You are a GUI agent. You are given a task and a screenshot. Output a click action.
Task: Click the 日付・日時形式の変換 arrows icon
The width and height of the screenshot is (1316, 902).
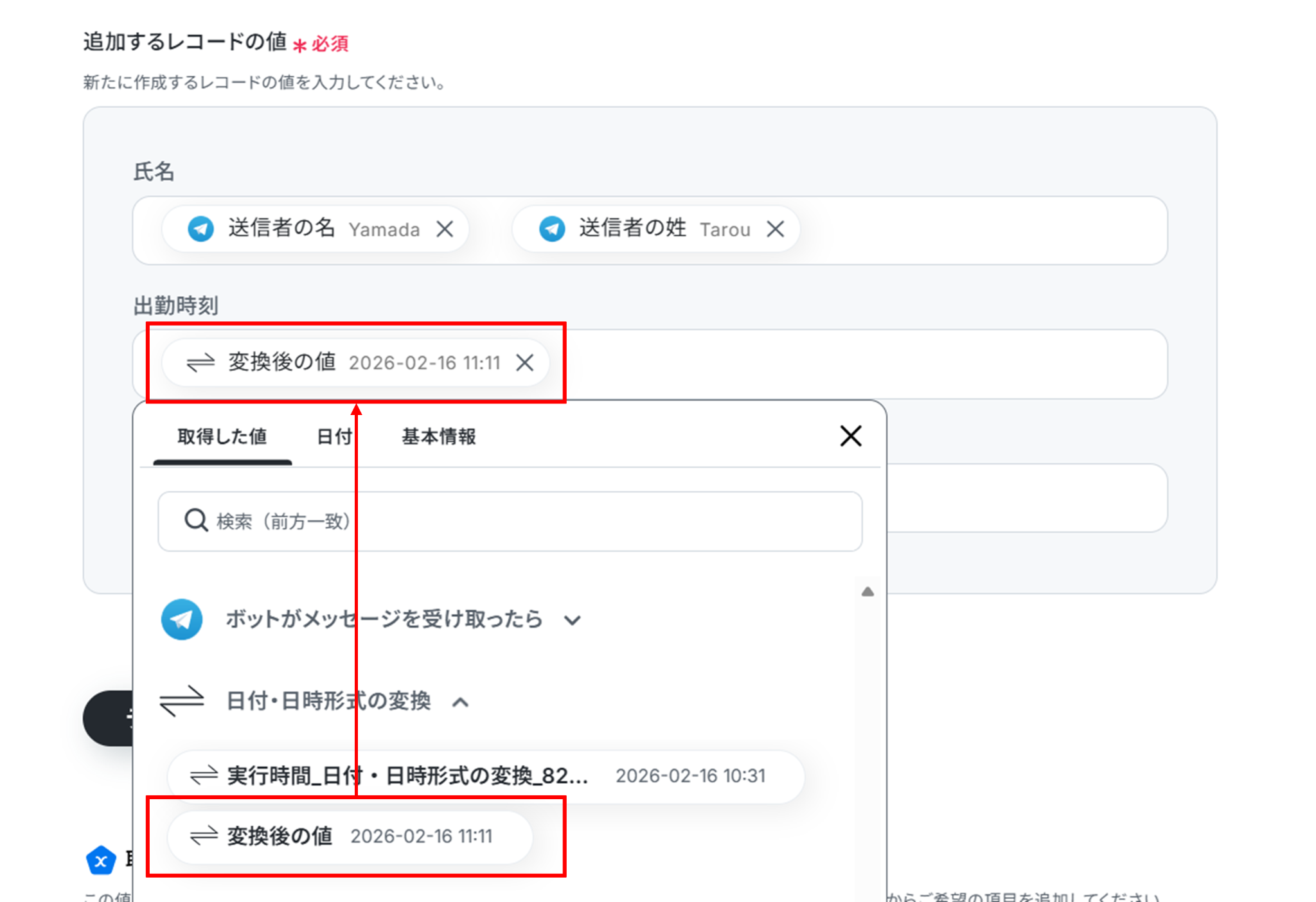(x=182, y=701)
